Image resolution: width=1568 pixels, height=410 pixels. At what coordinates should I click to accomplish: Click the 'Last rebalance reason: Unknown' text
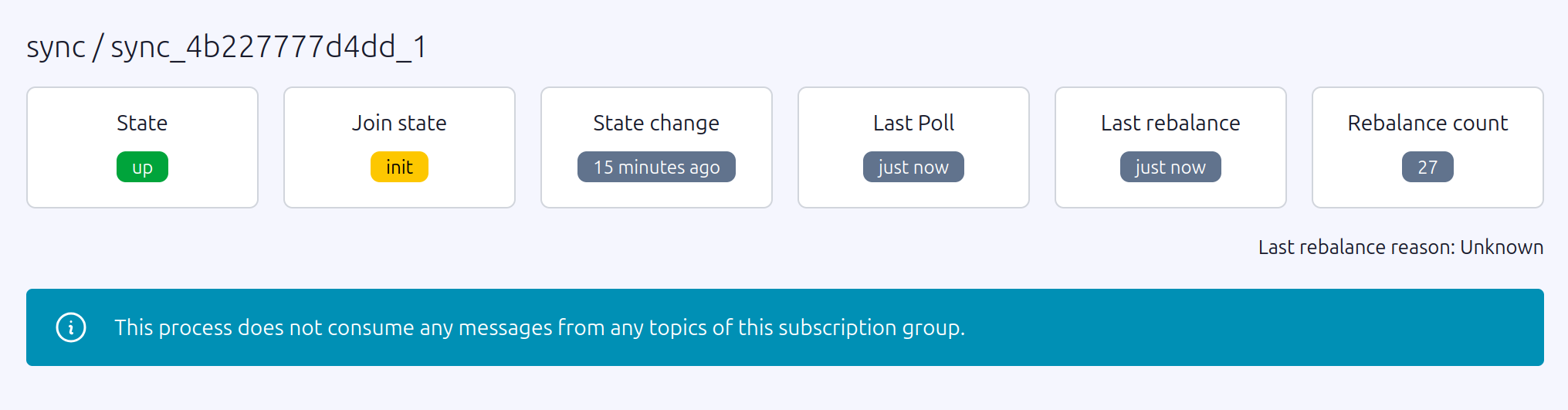pos(1400,247)
